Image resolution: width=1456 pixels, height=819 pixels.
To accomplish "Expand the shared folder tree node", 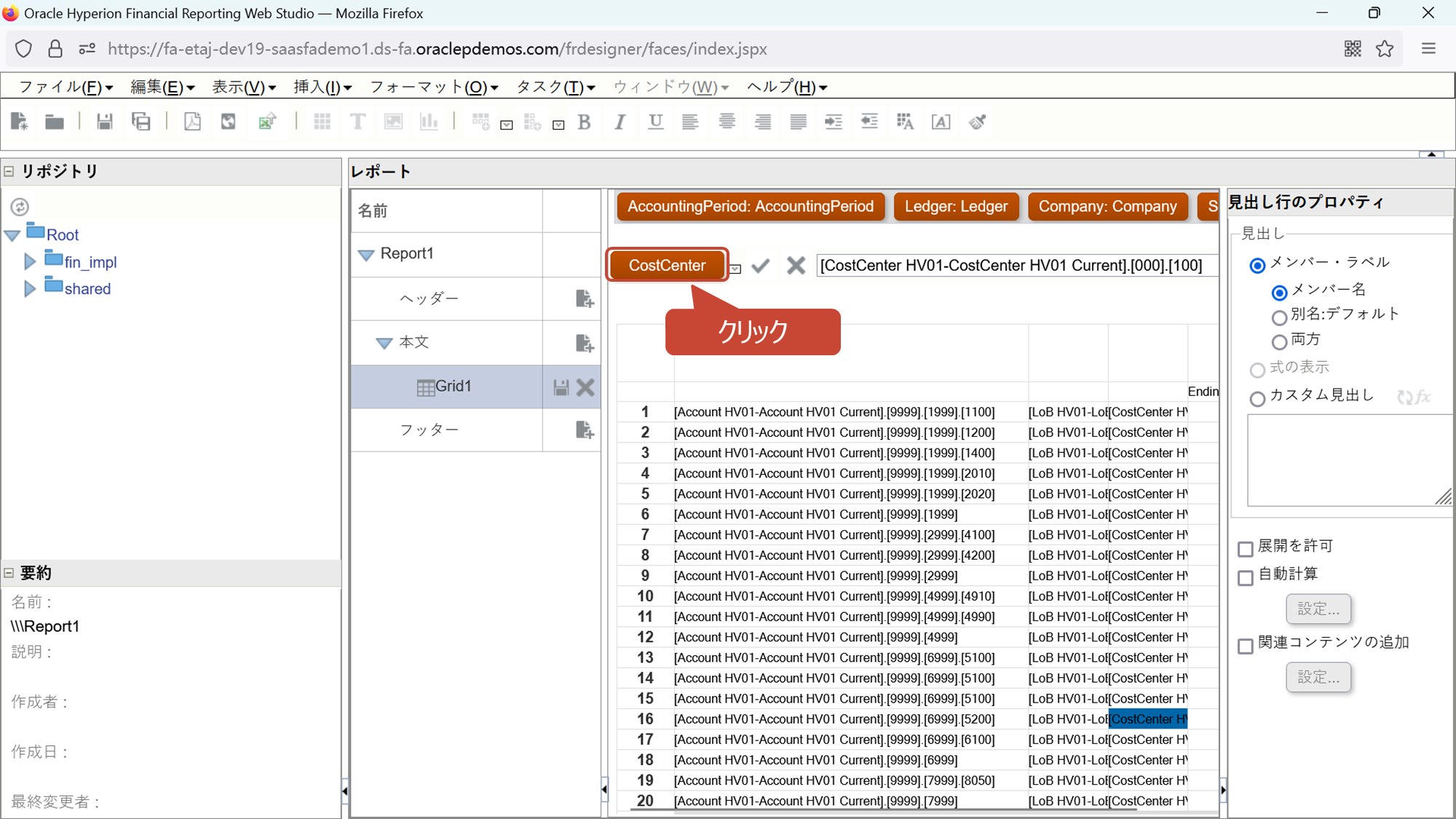I will coord(30,289).
